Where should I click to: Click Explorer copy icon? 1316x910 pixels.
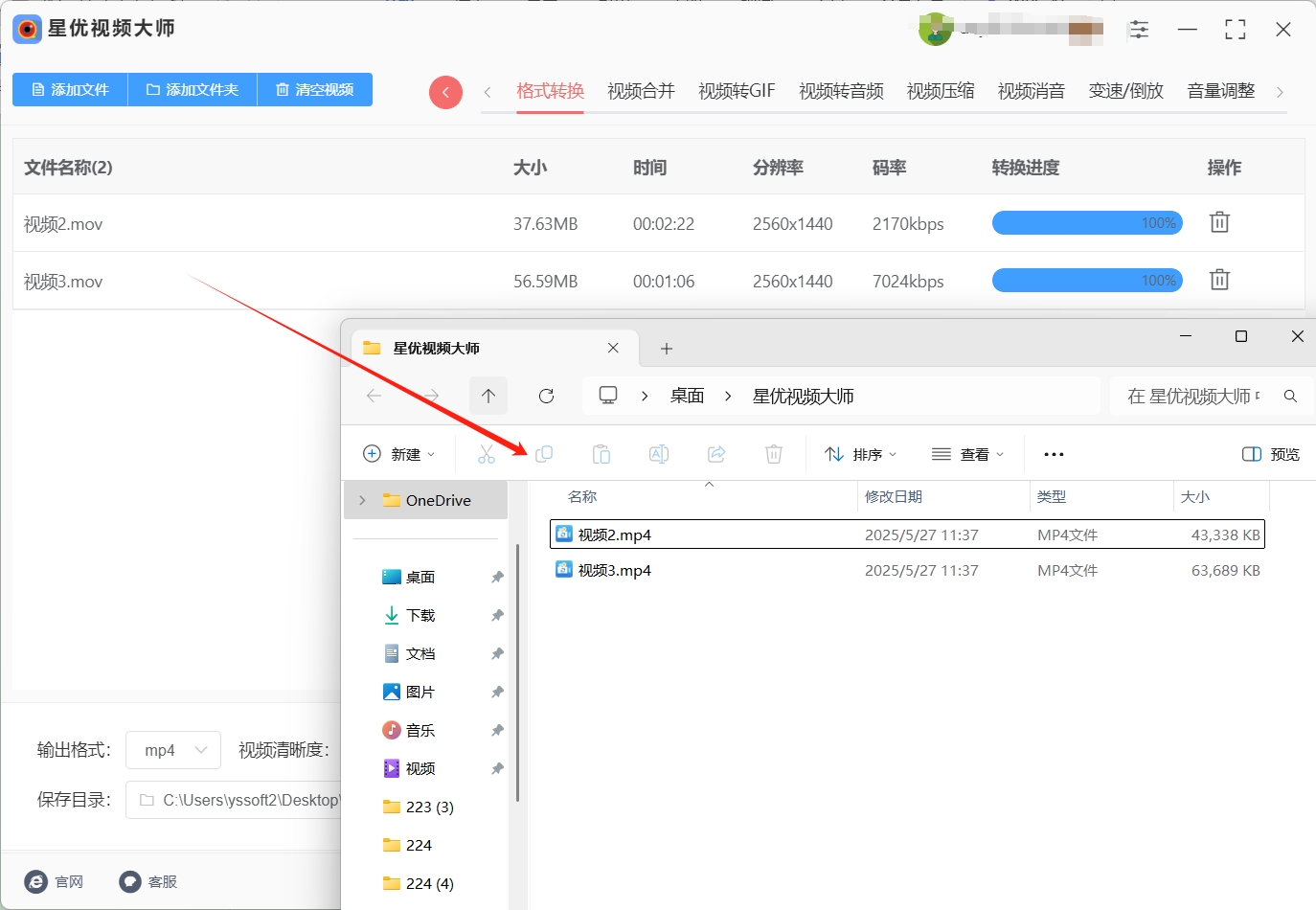pos(544,454)
